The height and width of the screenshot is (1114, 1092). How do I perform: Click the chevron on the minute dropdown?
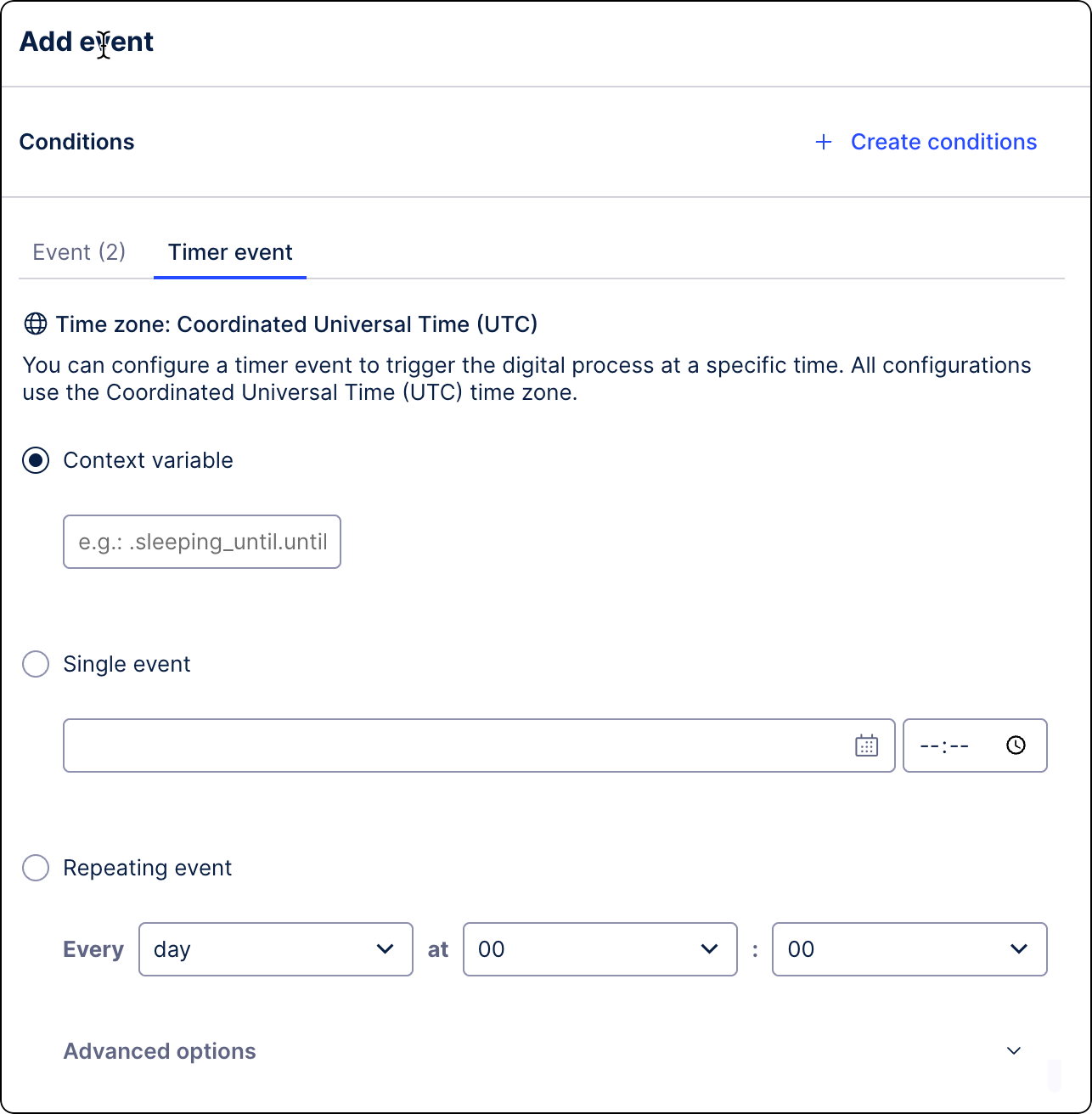1020,949
